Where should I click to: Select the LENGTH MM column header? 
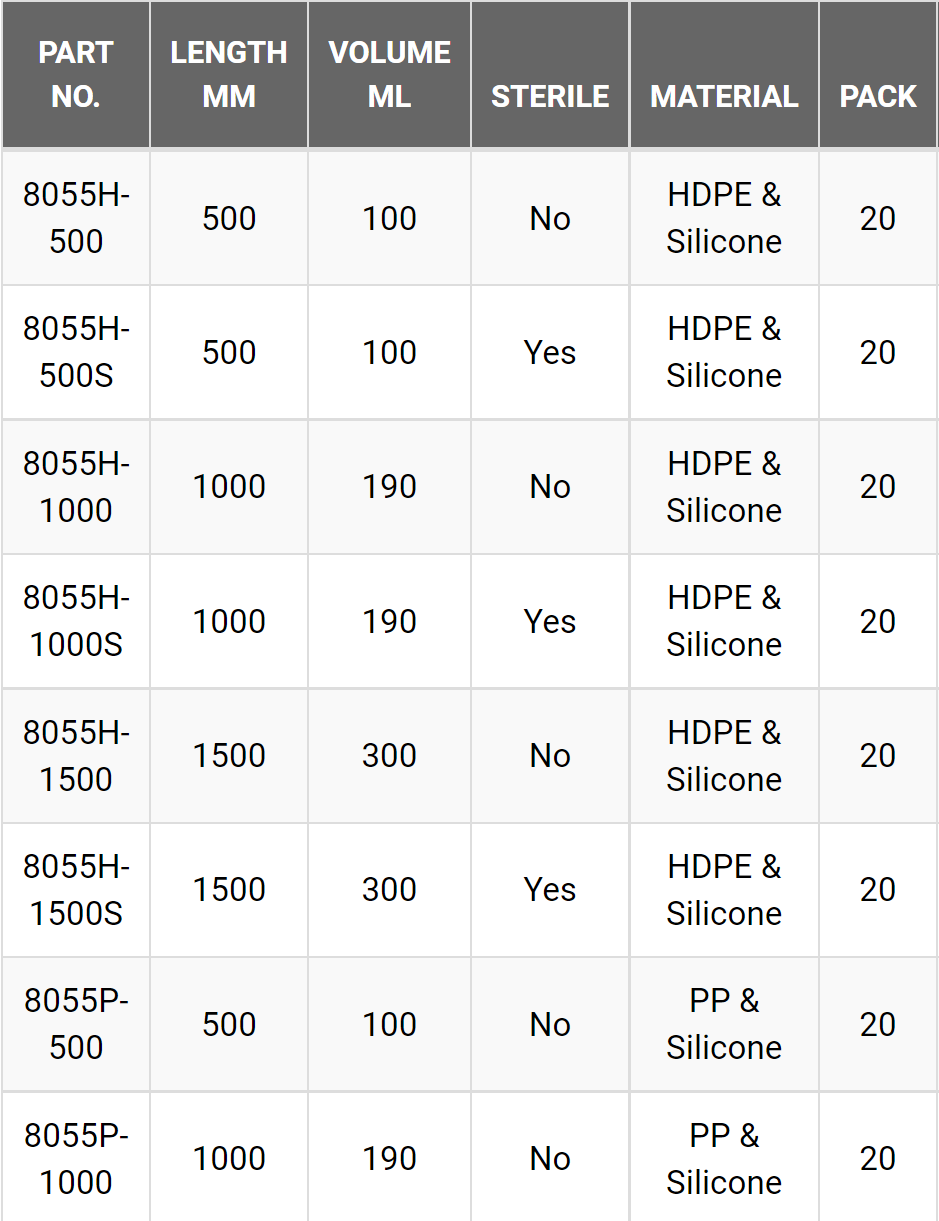point(229,74)
